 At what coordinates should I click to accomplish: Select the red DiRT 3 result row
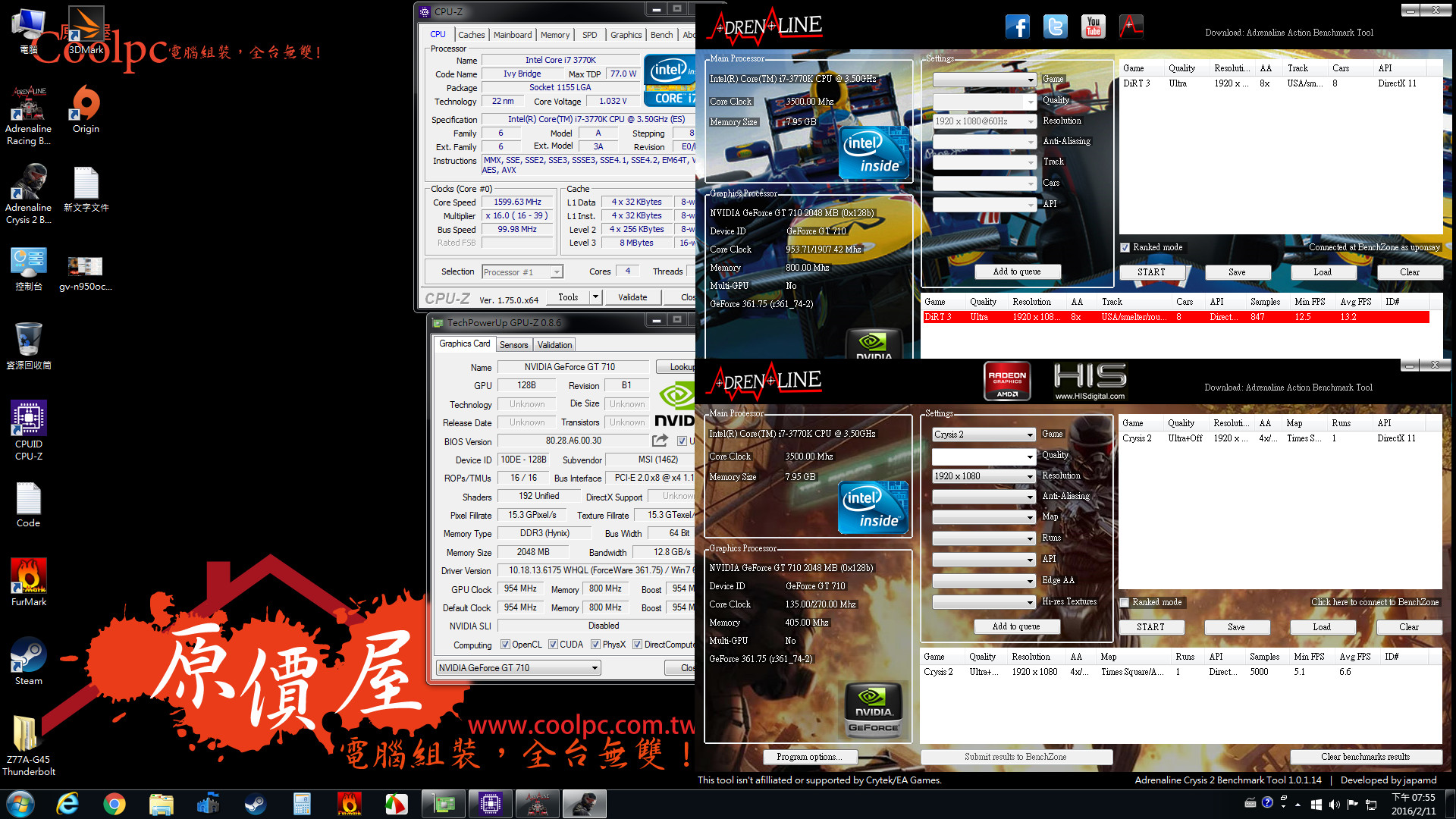coord(1175,317)
